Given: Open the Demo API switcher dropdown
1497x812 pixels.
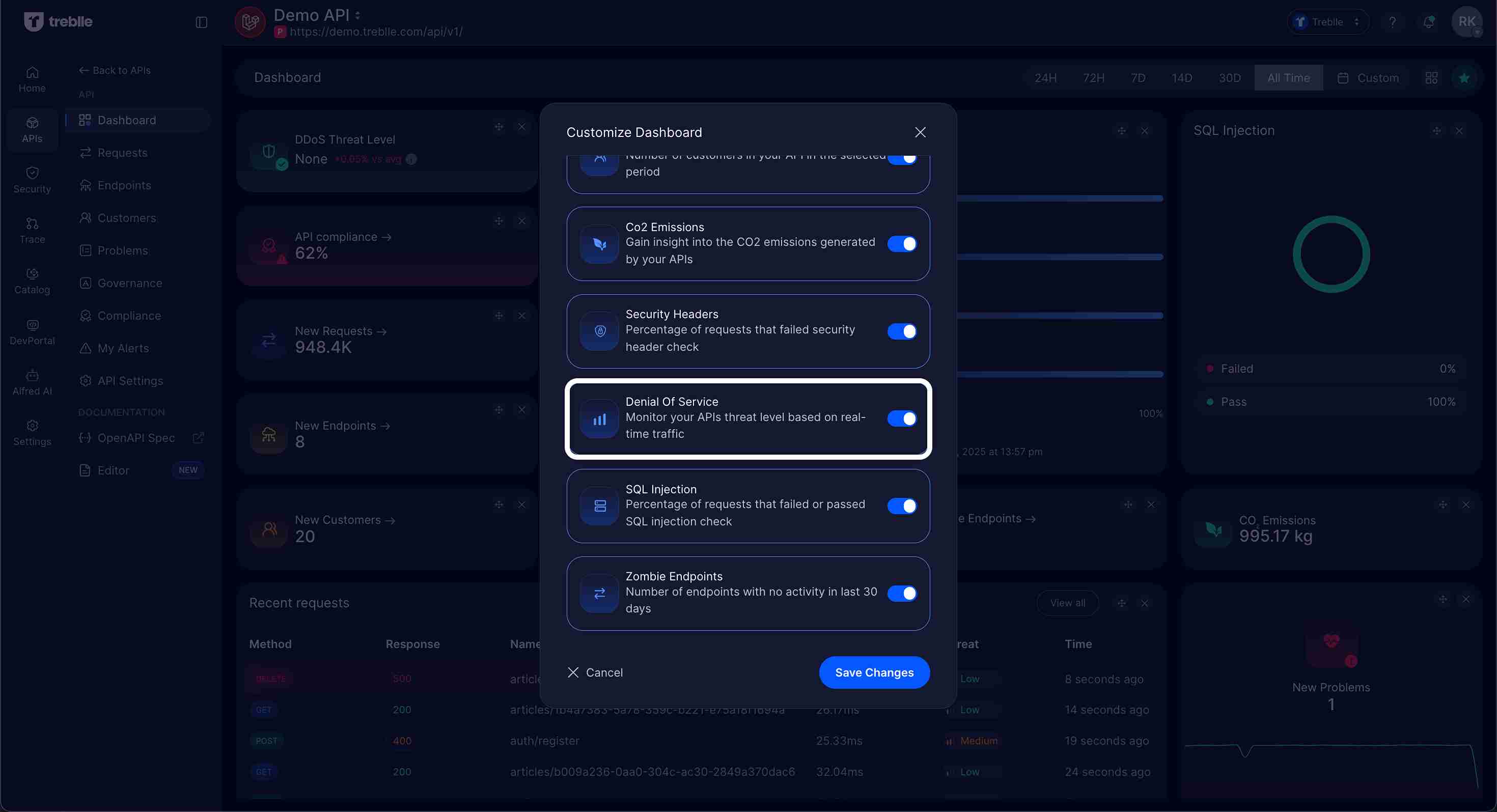Looking at the screenshot, I should click(357, 15).
